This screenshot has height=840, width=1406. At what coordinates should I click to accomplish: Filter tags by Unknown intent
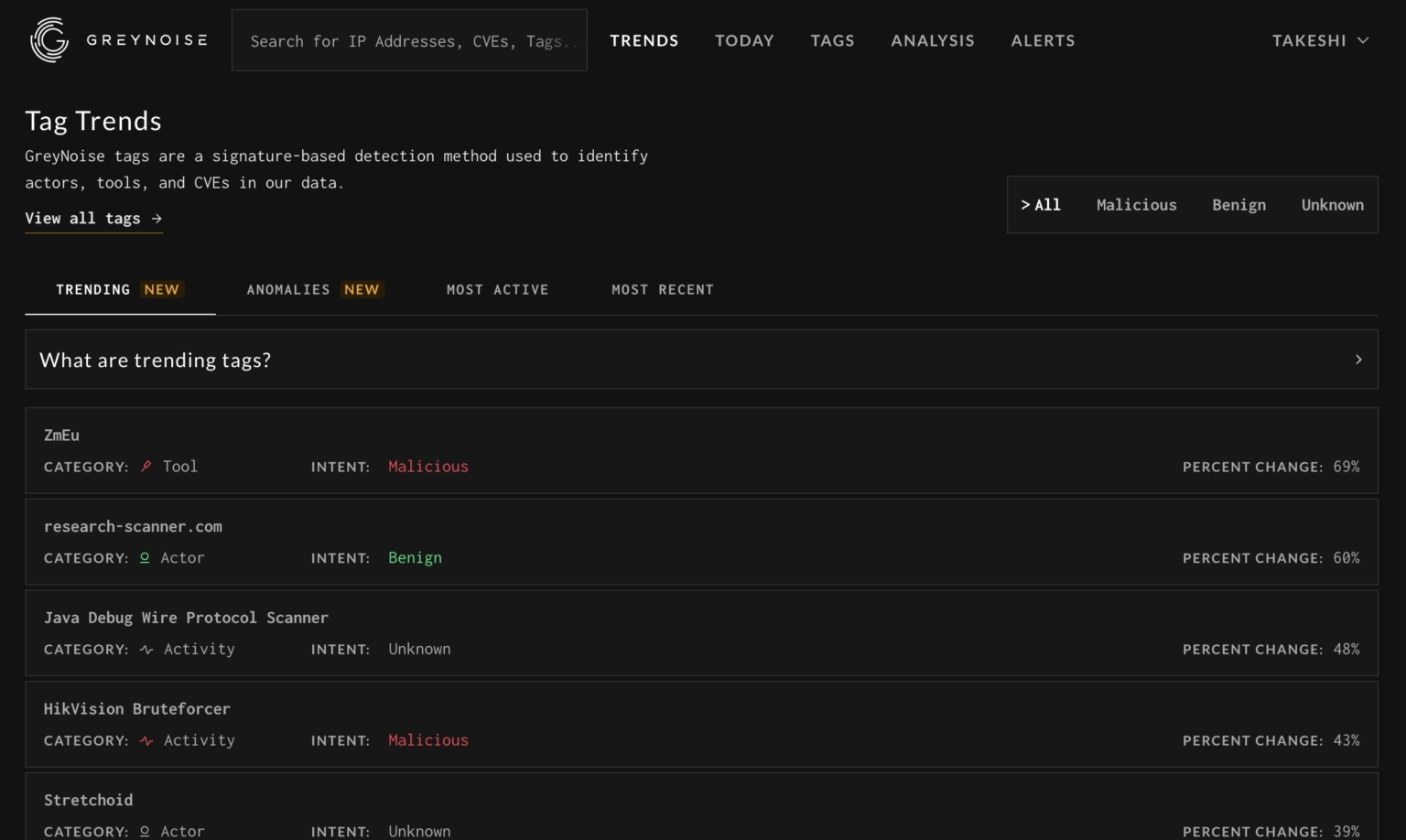coord(1332,204)
